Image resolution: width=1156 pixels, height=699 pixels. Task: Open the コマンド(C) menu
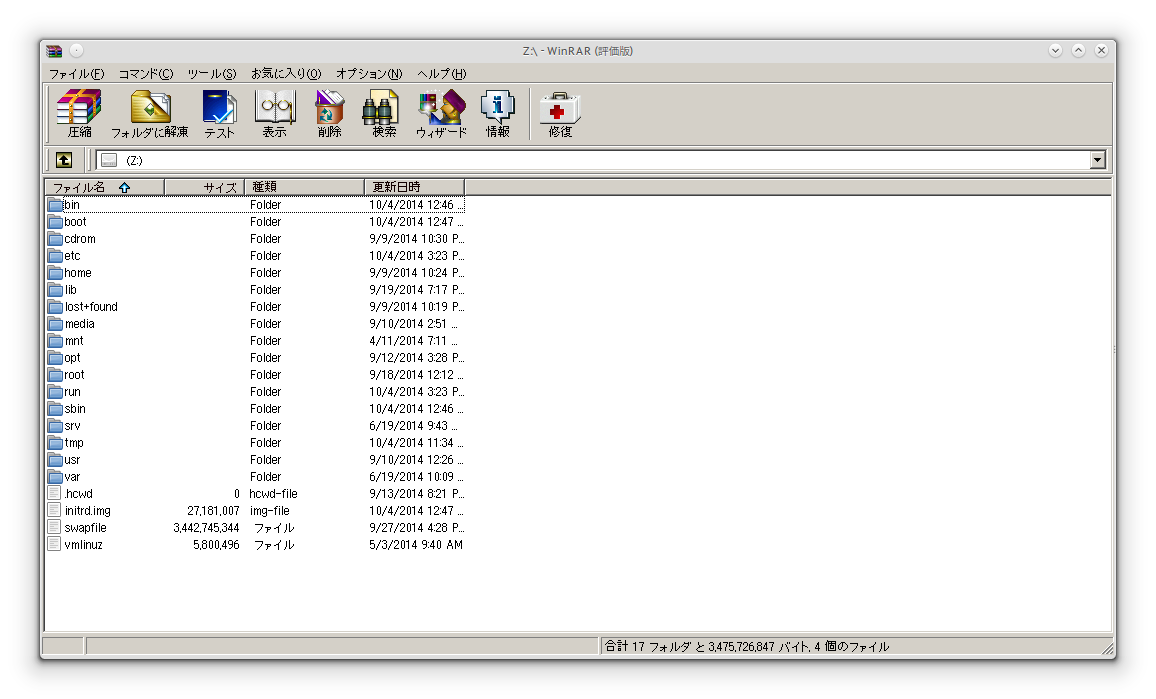146,74
